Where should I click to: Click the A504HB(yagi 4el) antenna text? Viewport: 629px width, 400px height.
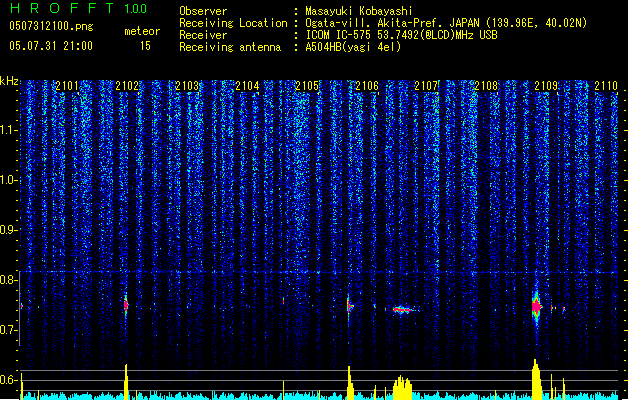point(353,47)
